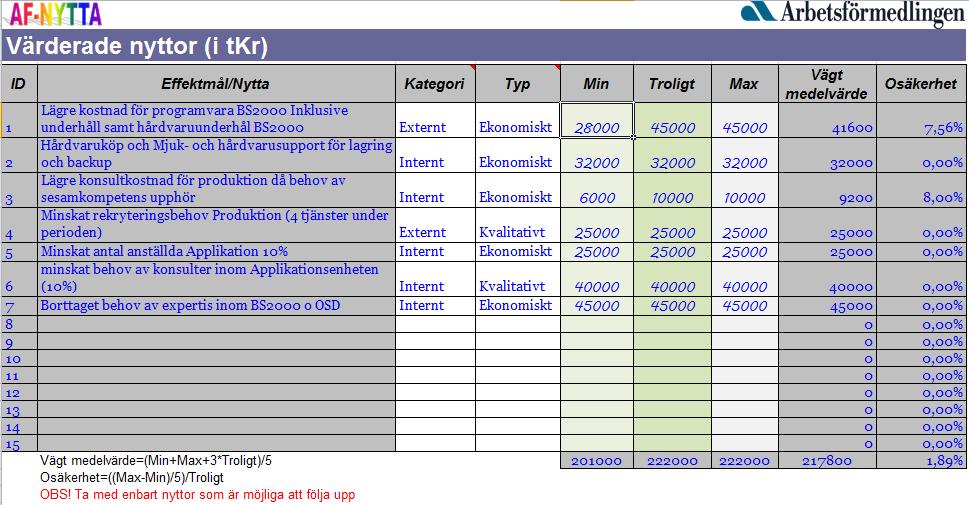The height and width of the screenshot is (505, 969).
Task: Click weighted mean value 9200
Action: pos(827,190)
